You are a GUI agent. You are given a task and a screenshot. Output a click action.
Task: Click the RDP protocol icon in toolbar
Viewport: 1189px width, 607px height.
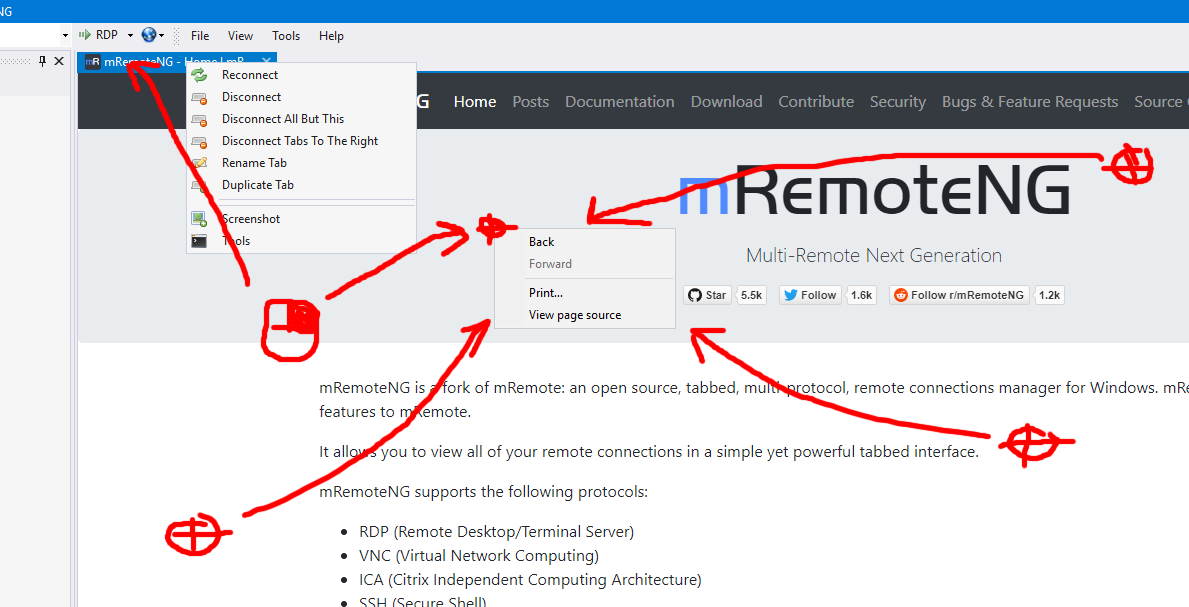click(85, 35)
